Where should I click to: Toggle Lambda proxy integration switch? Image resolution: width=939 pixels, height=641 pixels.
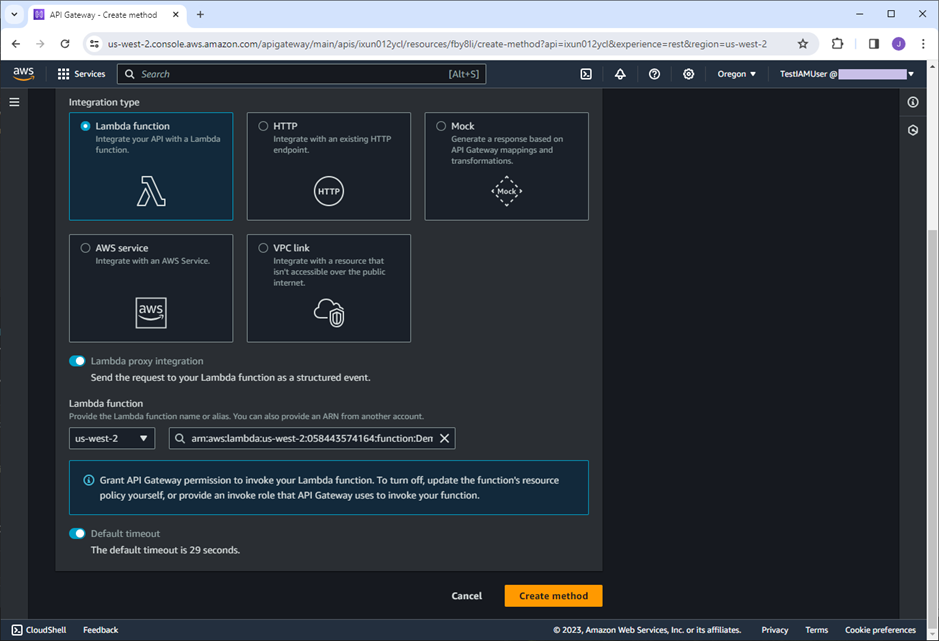point(77,361)
